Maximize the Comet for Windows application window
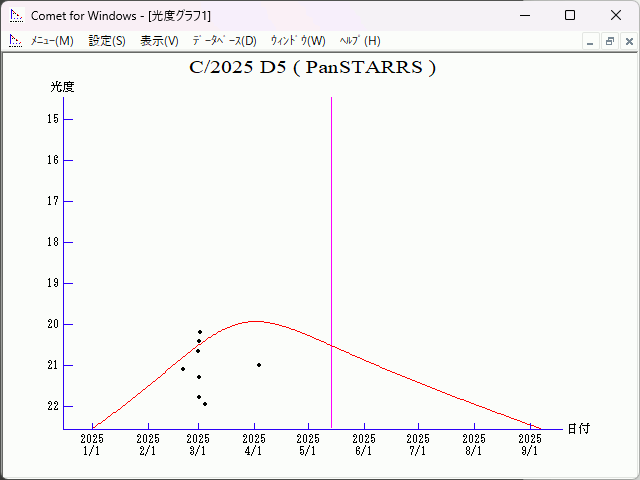Image resolution: width=640 pixels, height=480 pixels. [570, 15]
